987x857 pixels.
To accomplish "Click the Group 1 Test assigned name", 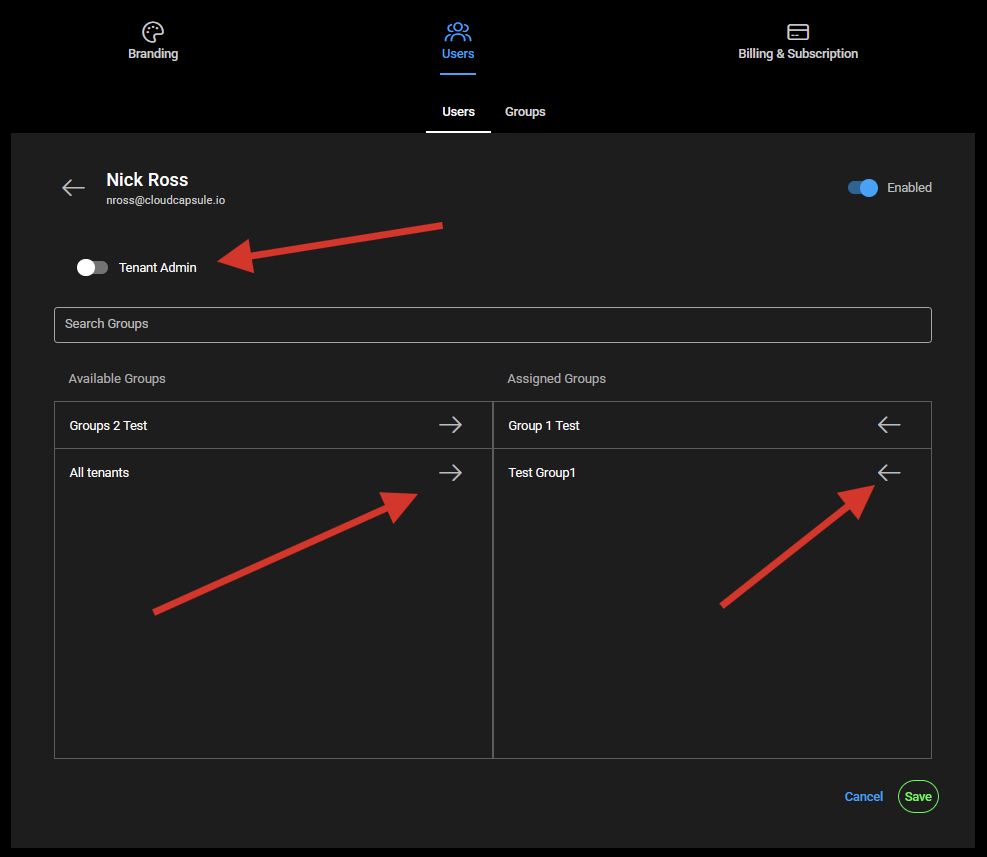I will point(544,426).
